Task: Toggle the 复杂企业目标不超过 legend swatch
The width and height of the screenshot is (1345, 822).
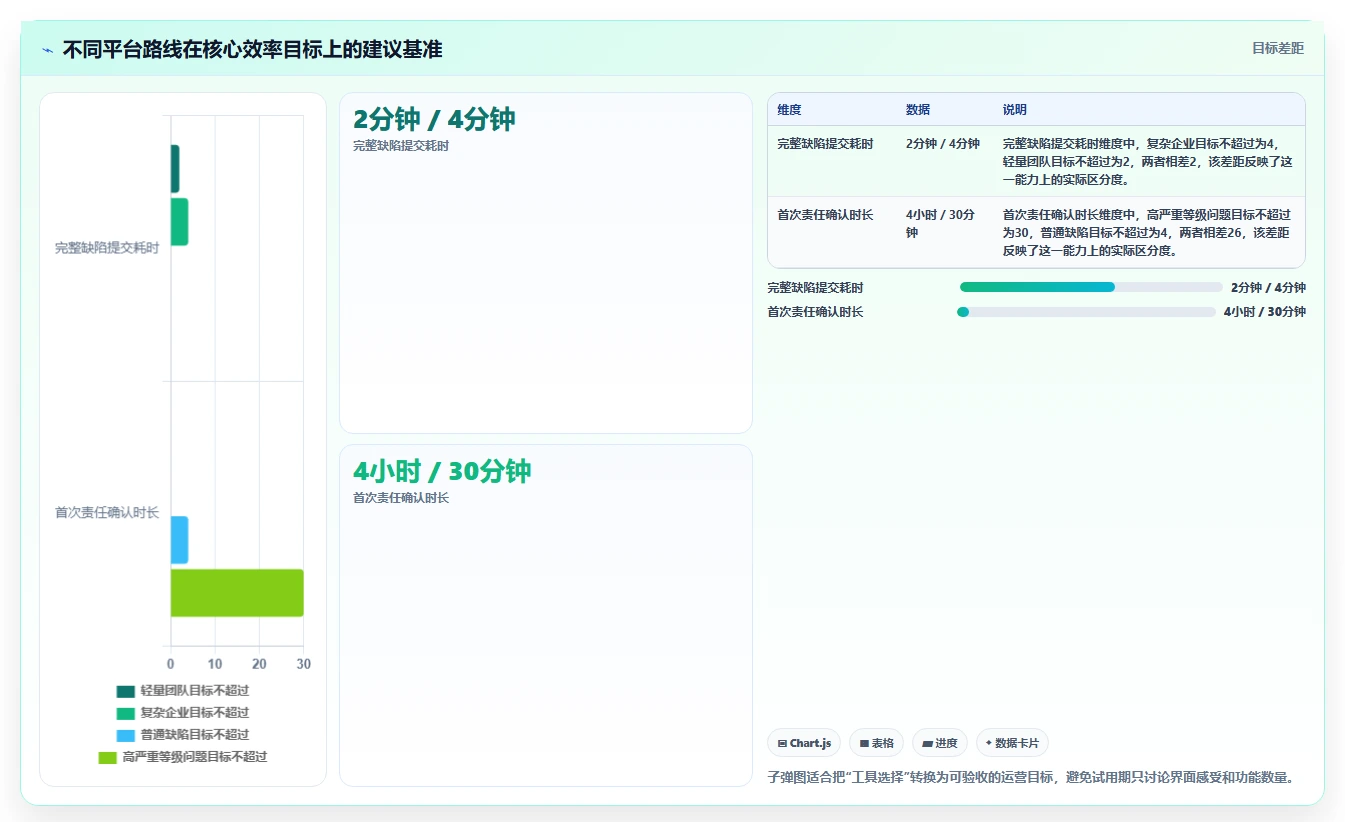Action: (x=126, y=713)
